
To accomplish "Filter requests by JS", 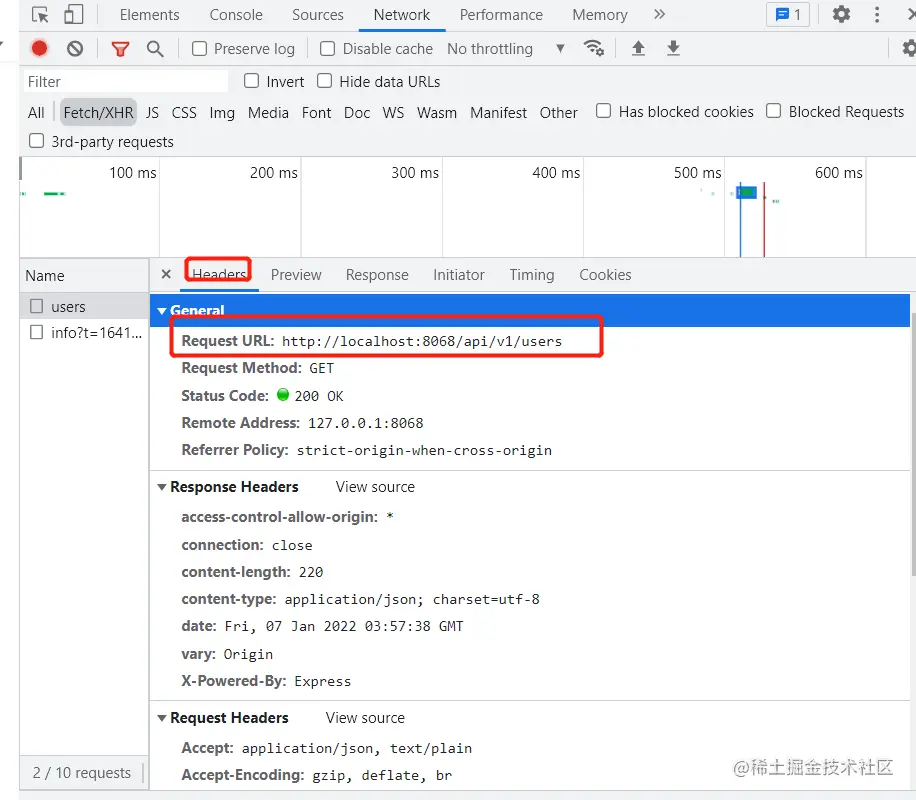I will [152, 112].
